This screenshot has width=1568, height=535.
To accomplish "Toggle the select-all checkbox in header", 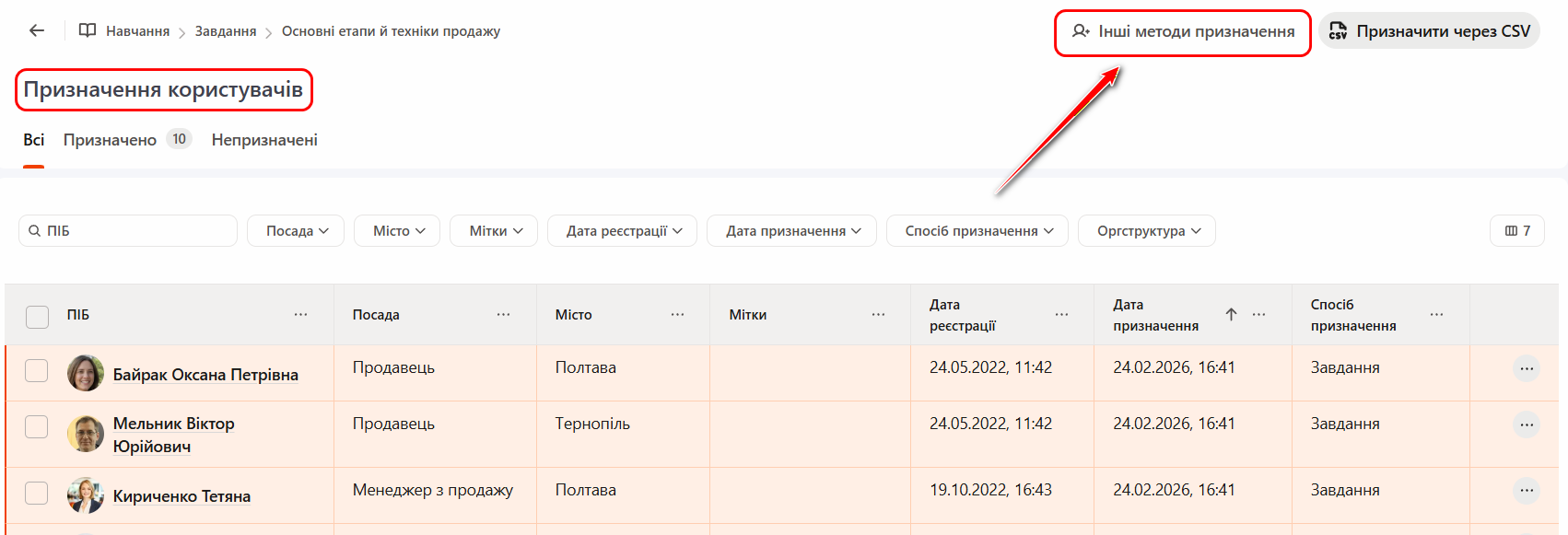I will [x=38, y=317].
